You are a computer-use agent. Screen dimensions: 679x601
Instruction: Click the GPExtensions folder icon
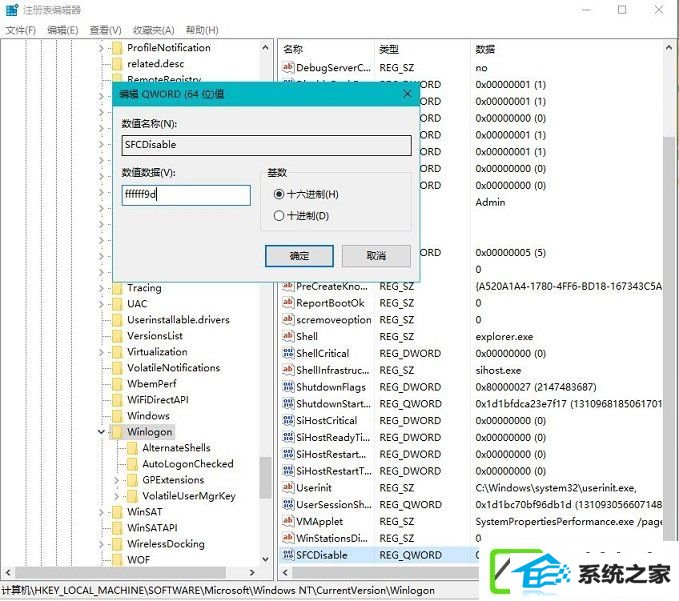(133, 480)
